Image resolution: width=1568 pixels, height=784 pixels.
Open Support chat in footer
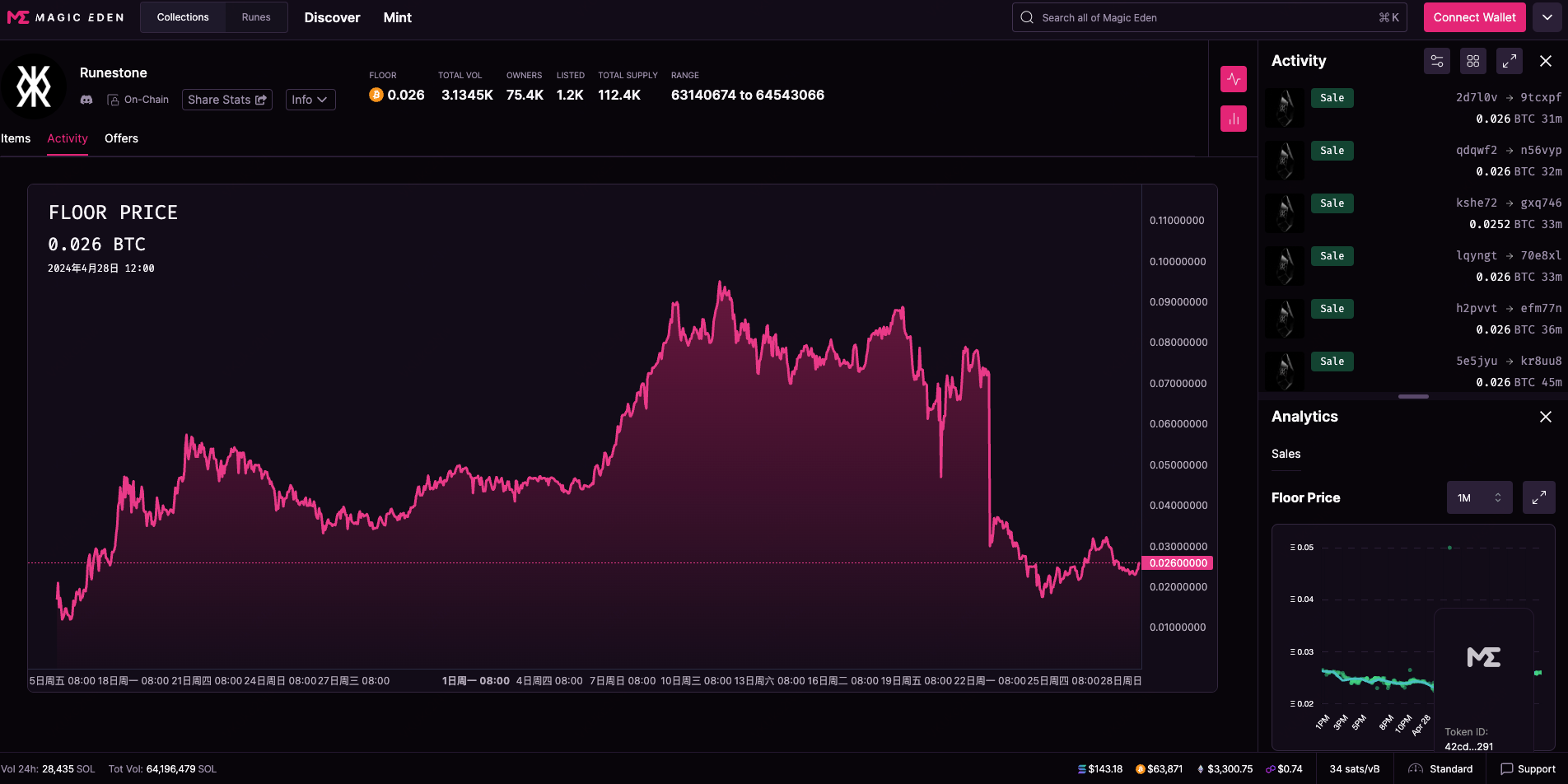point(1528,768)
